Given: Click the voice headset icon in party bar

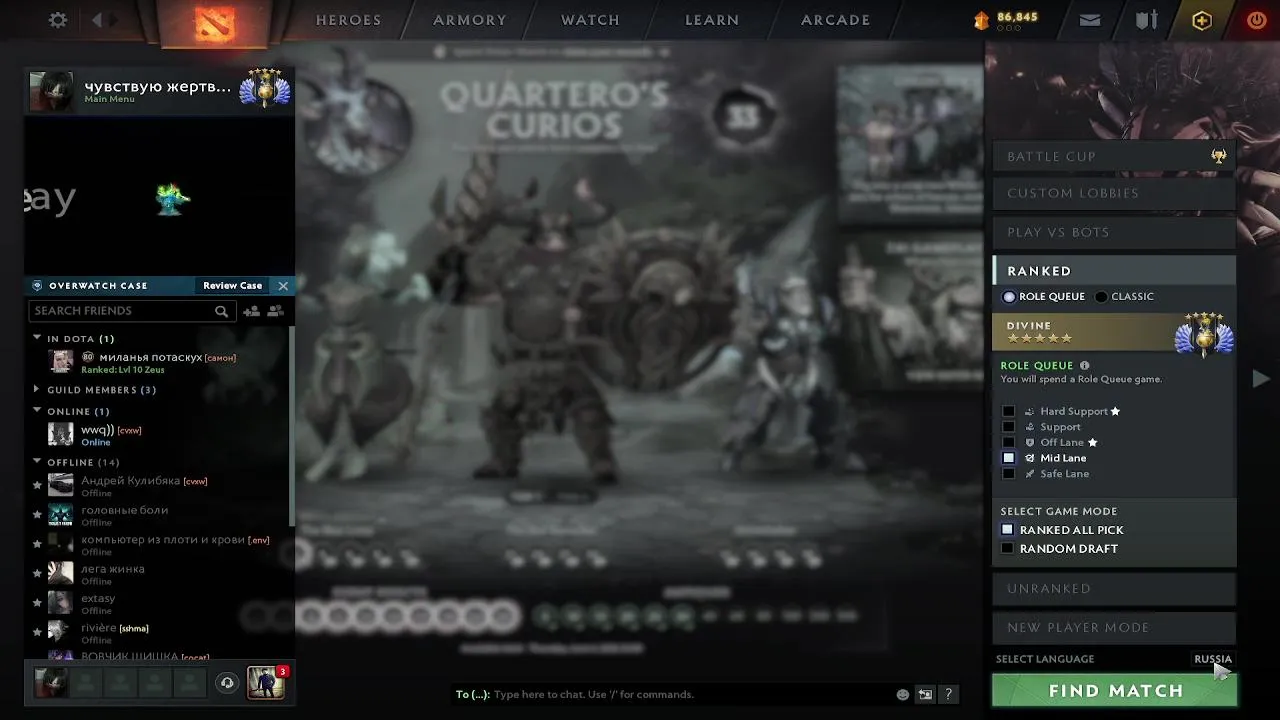Looking at the screenshot, I should pyautogui.click(x=227, y=683).
